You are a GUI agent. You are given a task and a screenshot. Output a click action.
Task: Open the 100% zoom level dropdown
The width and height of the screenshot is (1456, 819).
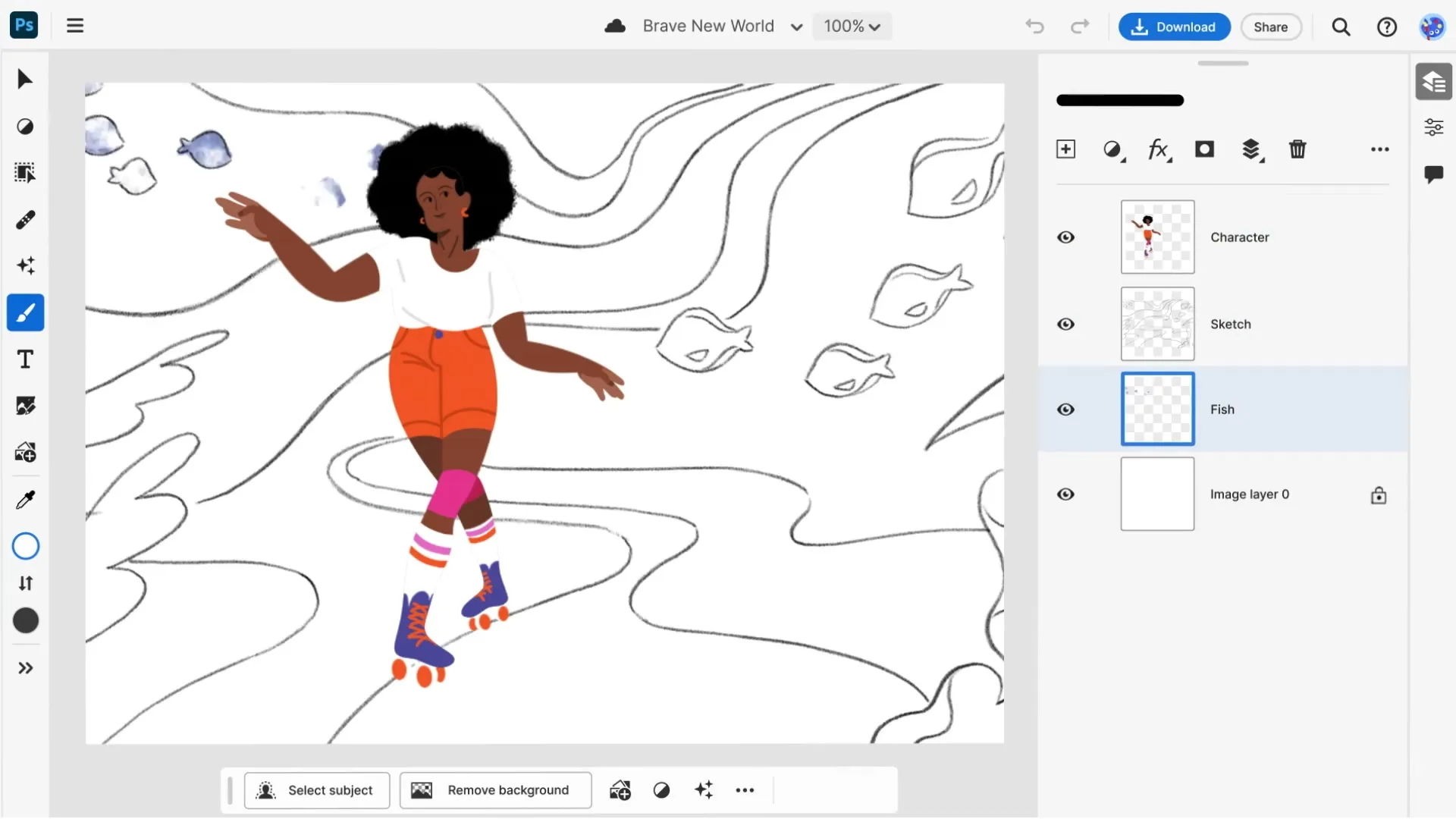pos(852,27)
